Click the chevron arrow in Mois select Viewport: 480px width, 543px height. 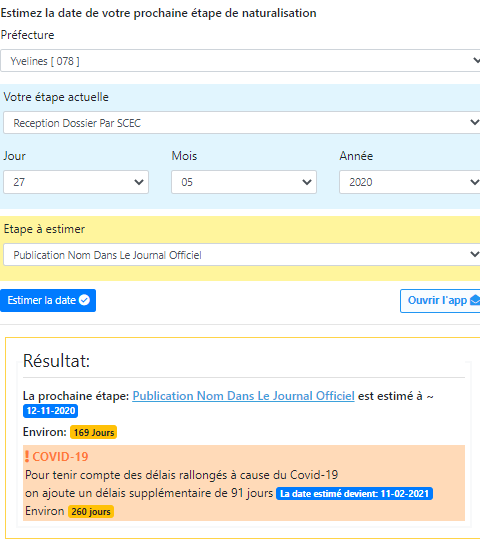307,182
